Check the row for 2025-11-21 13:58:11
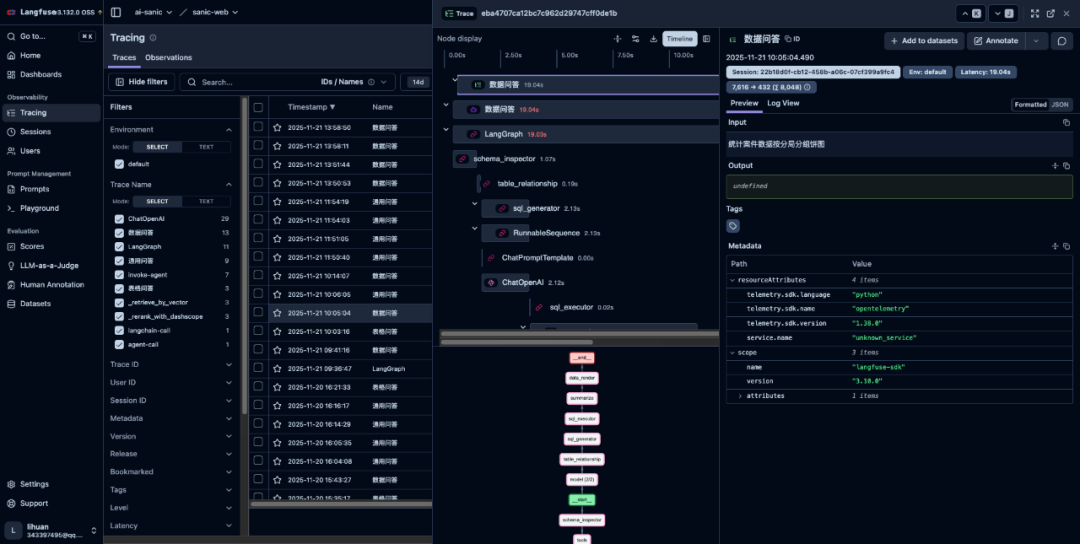1080x544 pixels. click(258, 145)
